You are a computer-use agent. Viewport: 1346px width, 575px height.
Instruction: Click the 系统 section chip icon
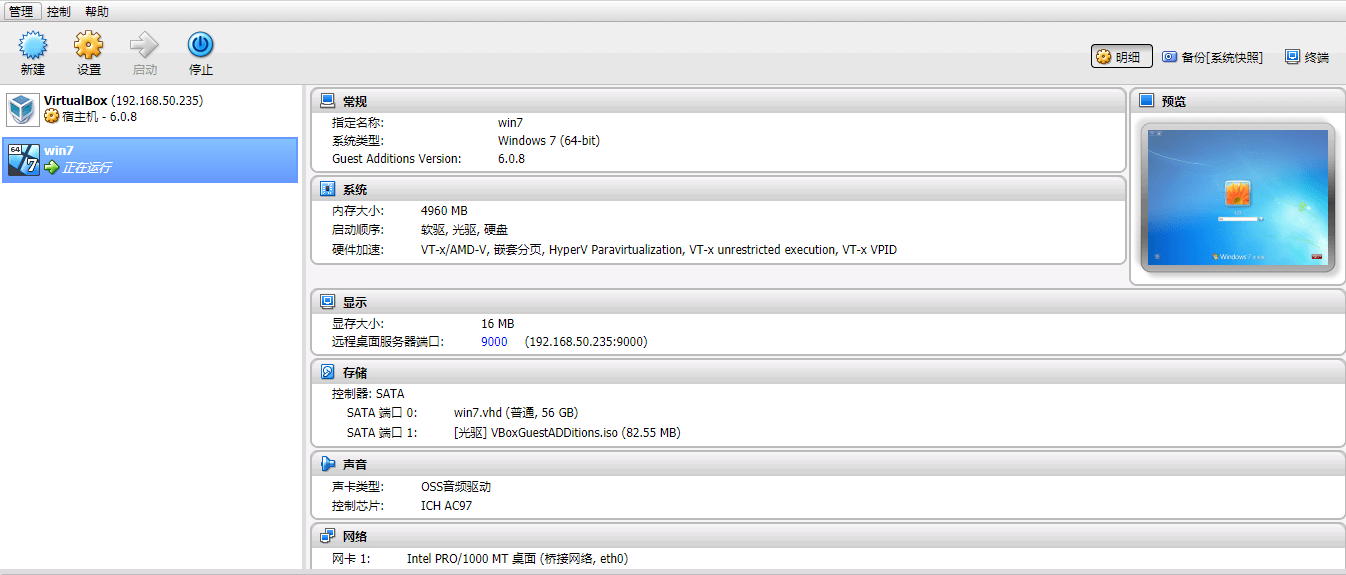click(x=328, y=189)
